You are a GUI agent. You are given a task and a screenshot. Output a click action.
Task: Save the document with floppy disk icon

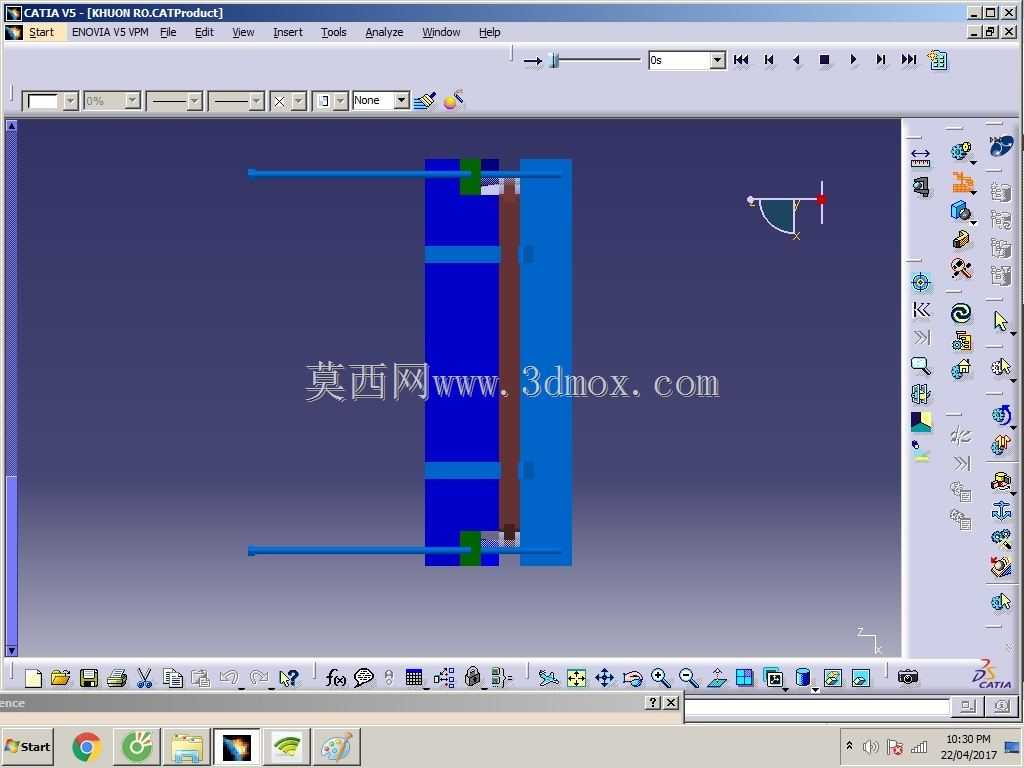[x=88, y=678]
